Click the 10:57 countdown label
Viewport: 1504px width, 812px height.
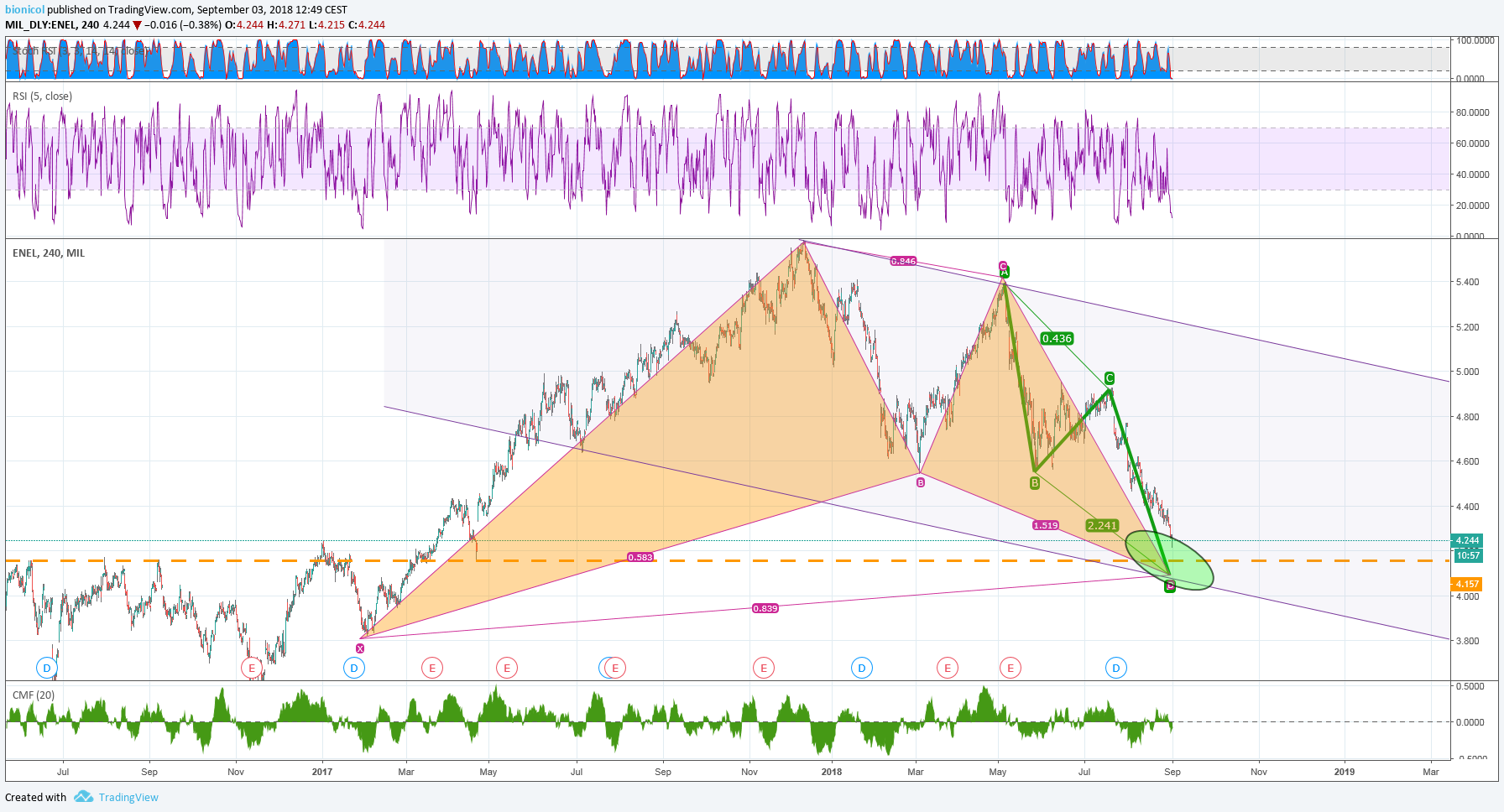pos(1467,555)
